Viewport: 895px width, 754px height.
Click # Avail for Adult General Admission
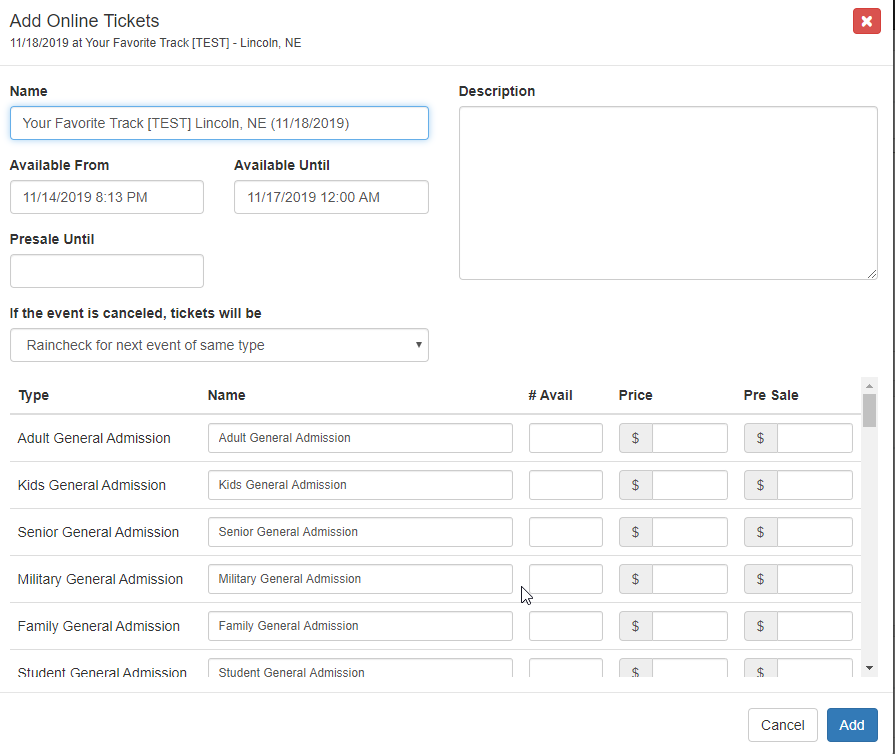(565, 438)
